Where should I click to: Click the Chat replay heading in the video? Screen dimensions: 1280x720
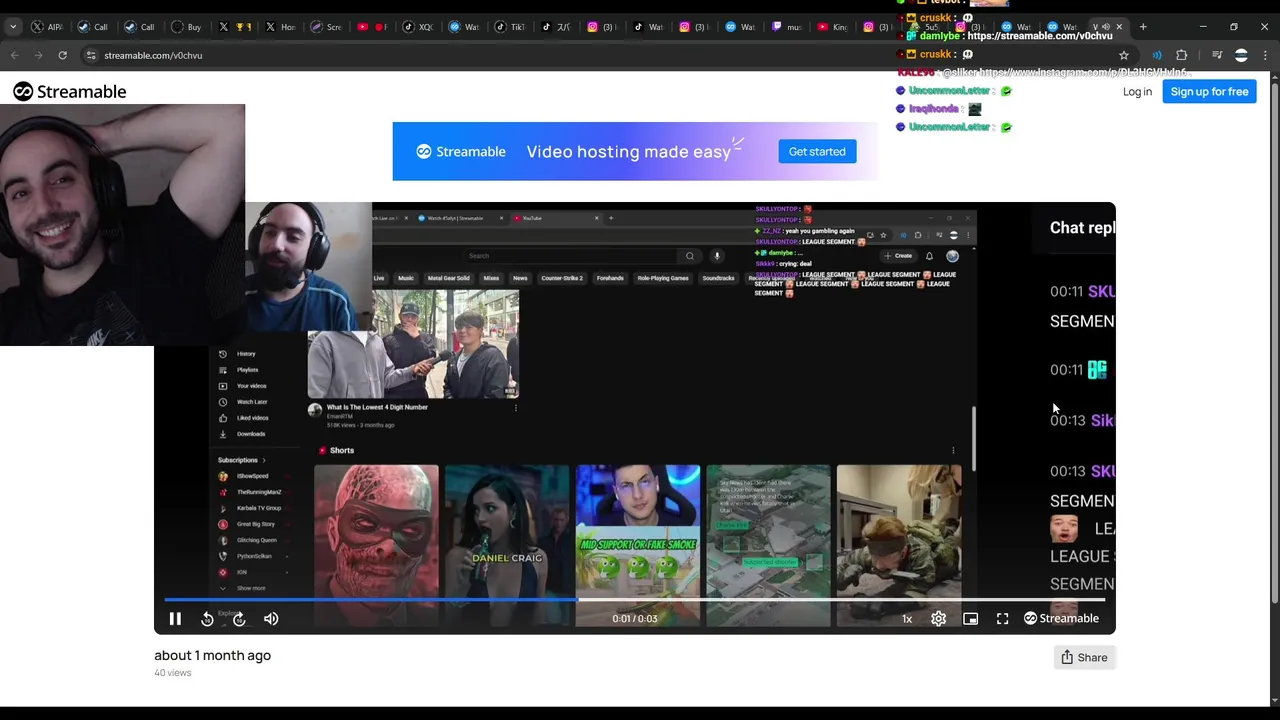tap(1082, 228)
